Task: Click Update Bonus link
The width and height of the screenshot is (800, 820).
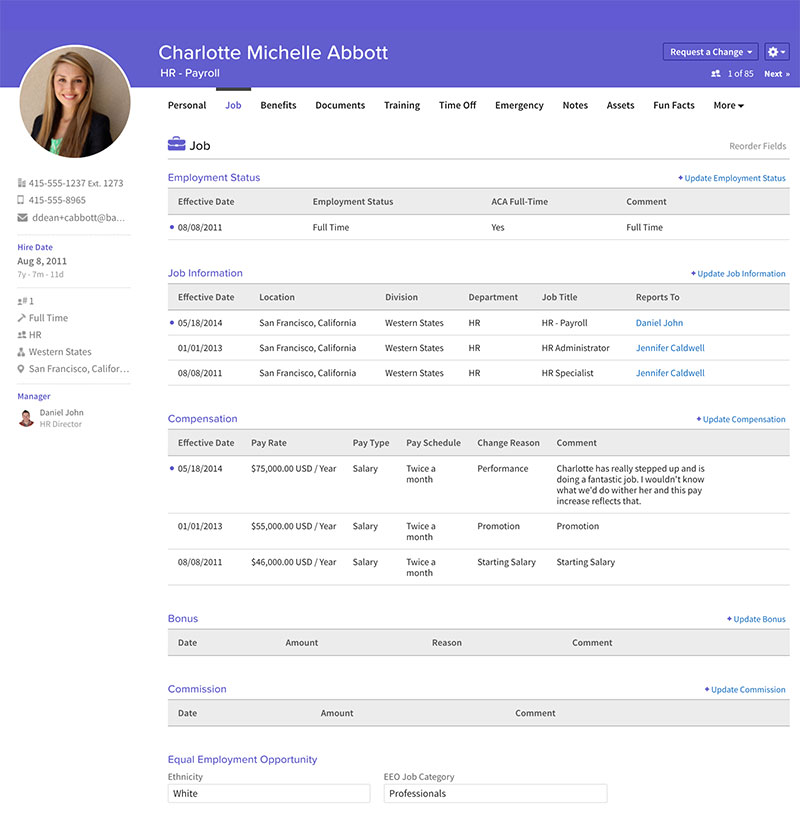Action: click(756, 619)
